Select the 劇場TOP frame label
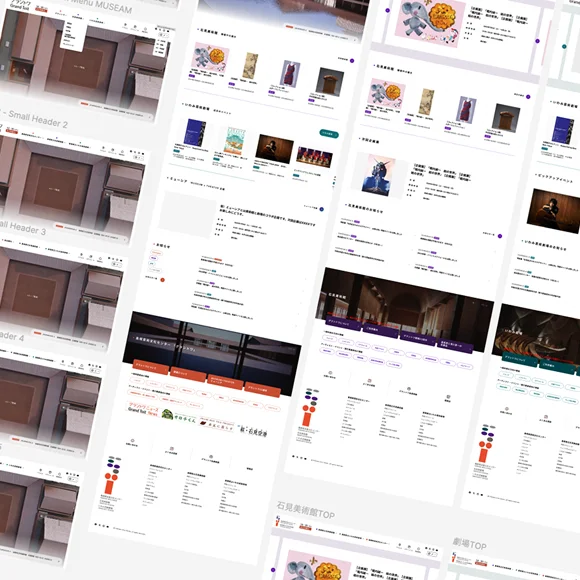580x580 pixels. coord(469,544)
